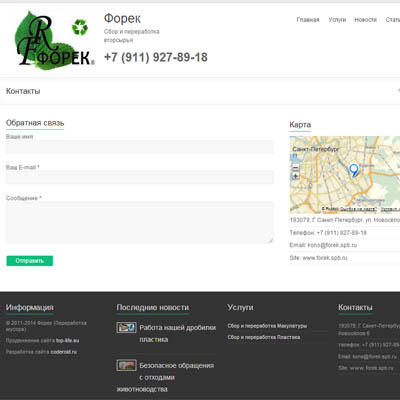The height and width of the screenshot is (400, 400).
Task: Click the green Отправить button
Action: [x=30, y=261]
